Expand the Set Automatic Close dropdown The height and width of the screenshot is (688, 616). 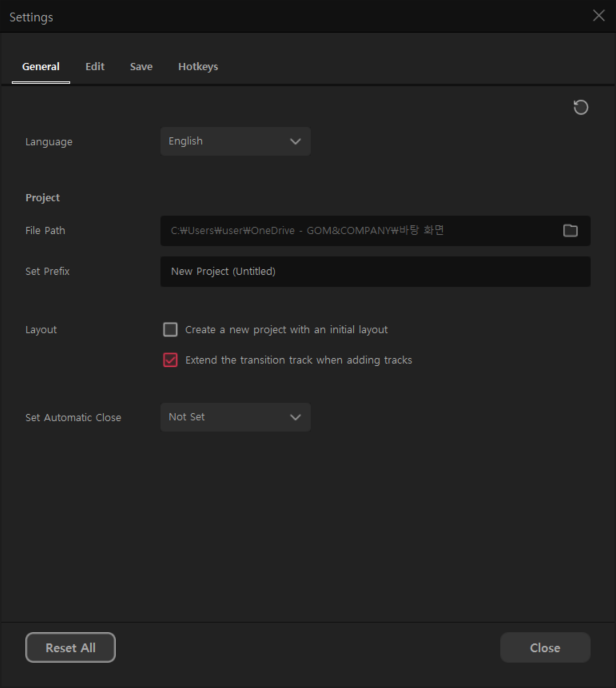[x=235, y=417]
